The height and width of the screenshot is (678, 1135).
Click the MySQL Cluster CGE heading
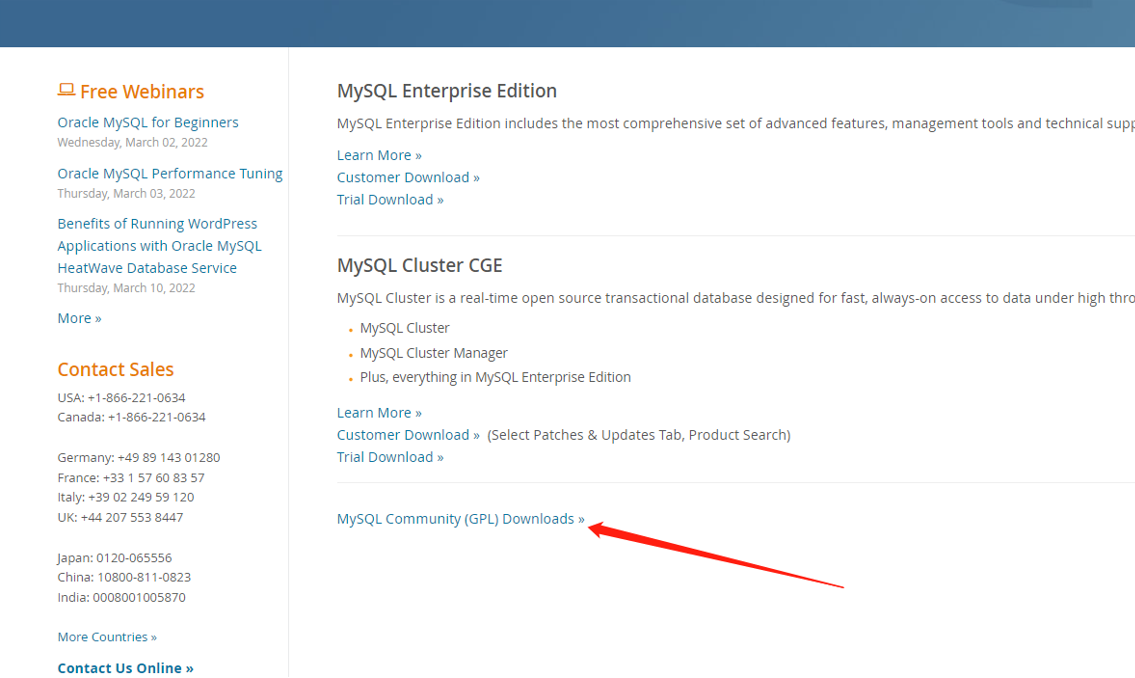(419, 266)
